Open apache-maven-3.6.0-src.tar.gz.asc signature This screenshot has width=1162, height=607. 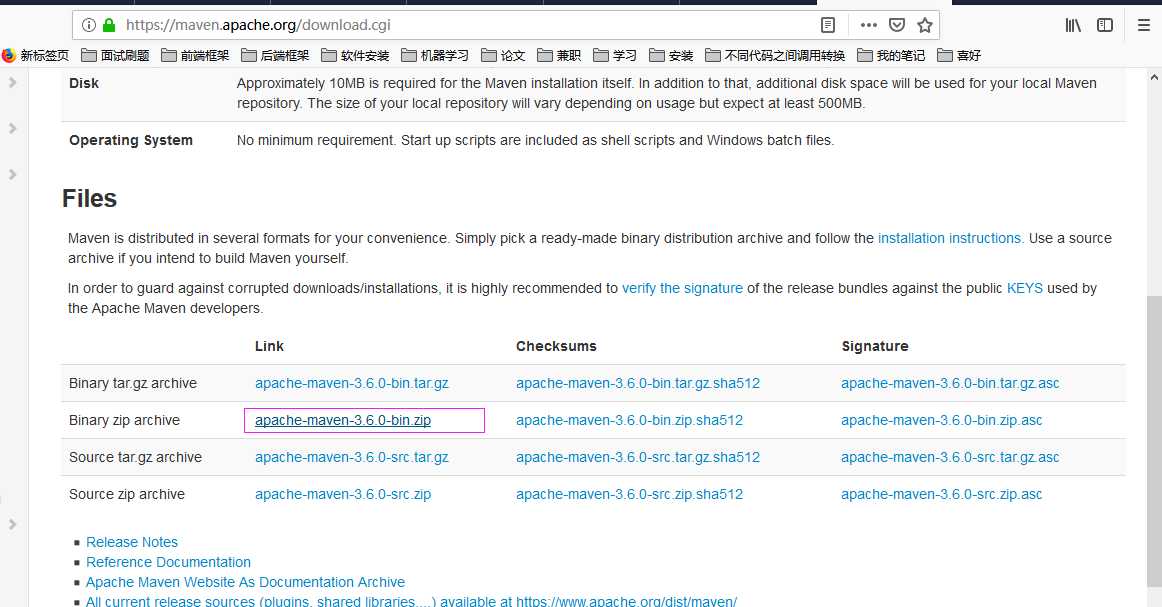[x=949, y=457]
